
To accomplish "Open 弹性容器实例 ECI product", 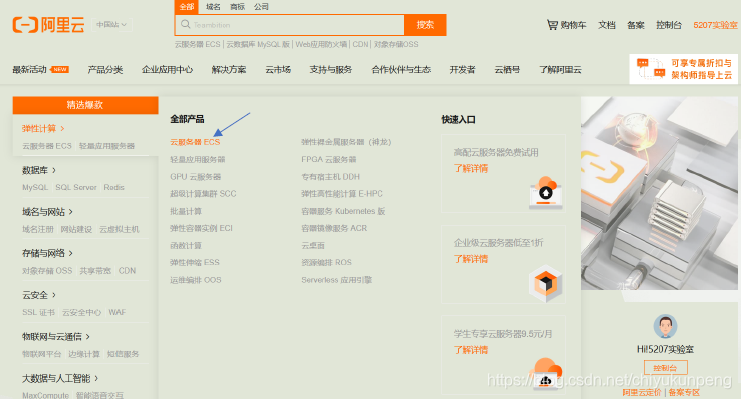I will pyautogui.click(x=201, y=228).
